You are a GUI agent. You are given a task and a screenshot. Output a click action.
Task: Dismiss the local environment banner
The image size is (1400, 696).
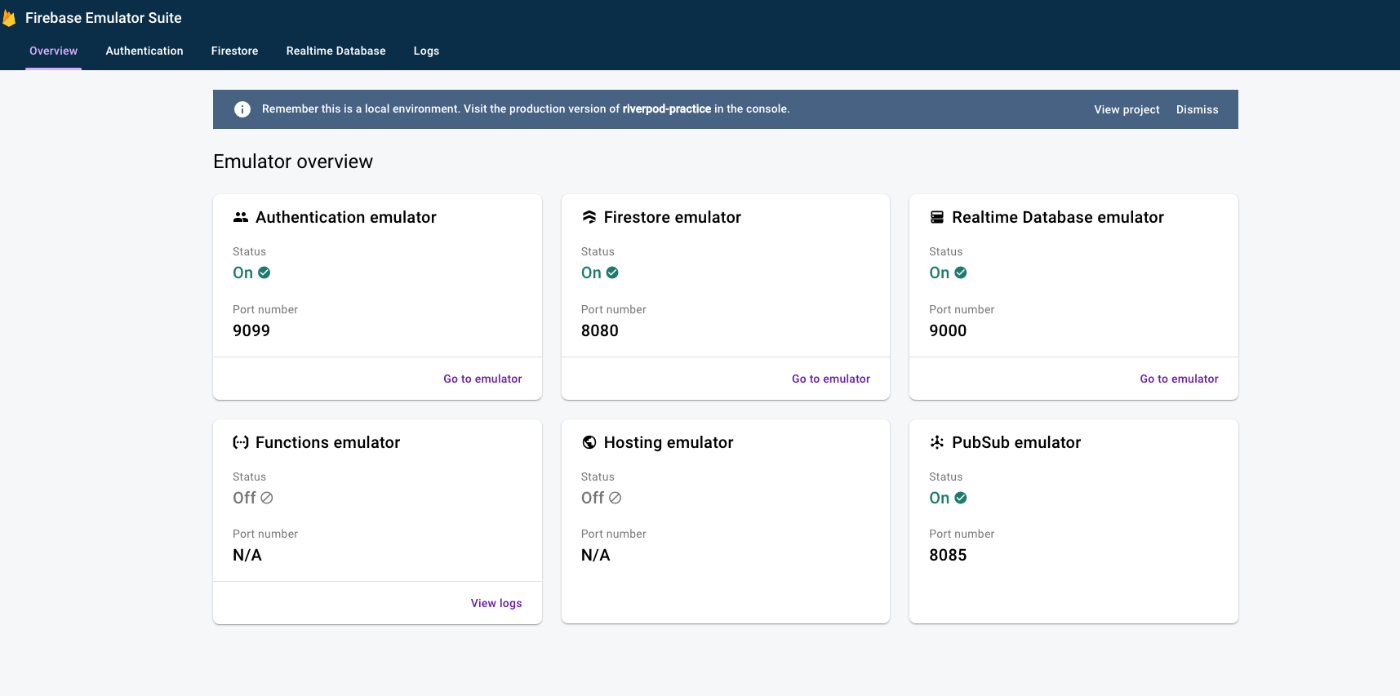[x=1197, y=110]
